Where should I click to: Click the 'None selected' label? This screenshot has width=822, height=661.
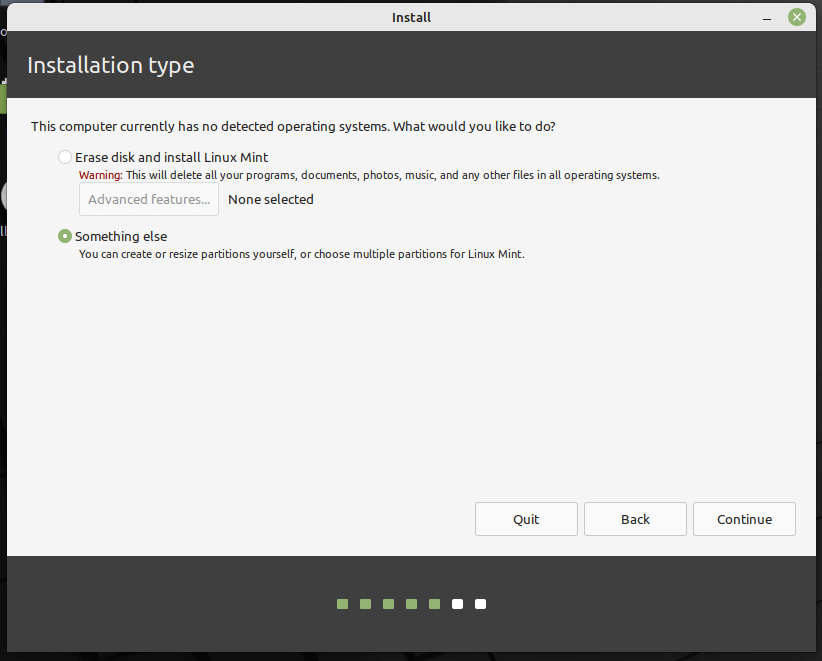click(271, 199)
